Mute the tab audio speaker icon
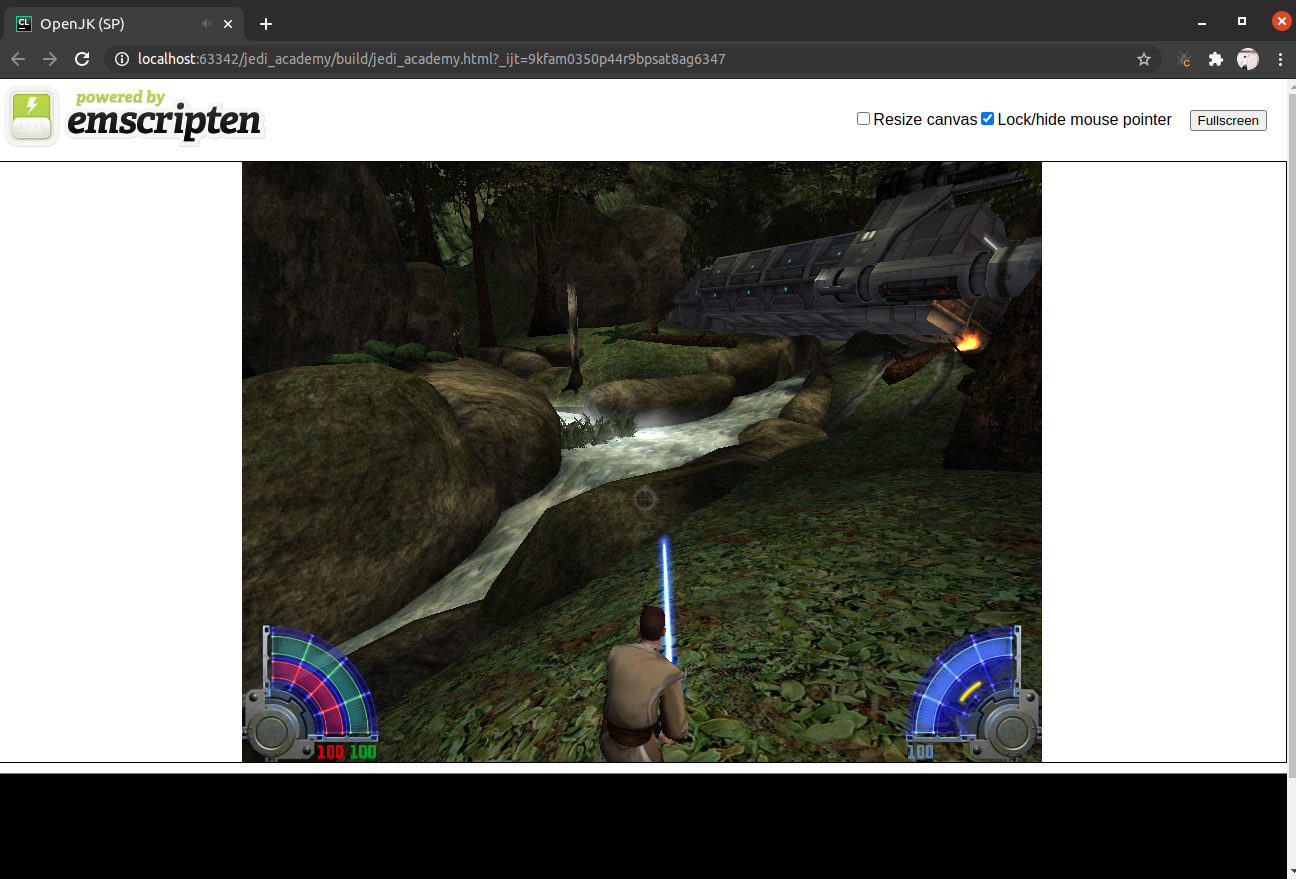The height and width of the screenshot is (879, 1296). pyautogui.click(x=207, y=24)
